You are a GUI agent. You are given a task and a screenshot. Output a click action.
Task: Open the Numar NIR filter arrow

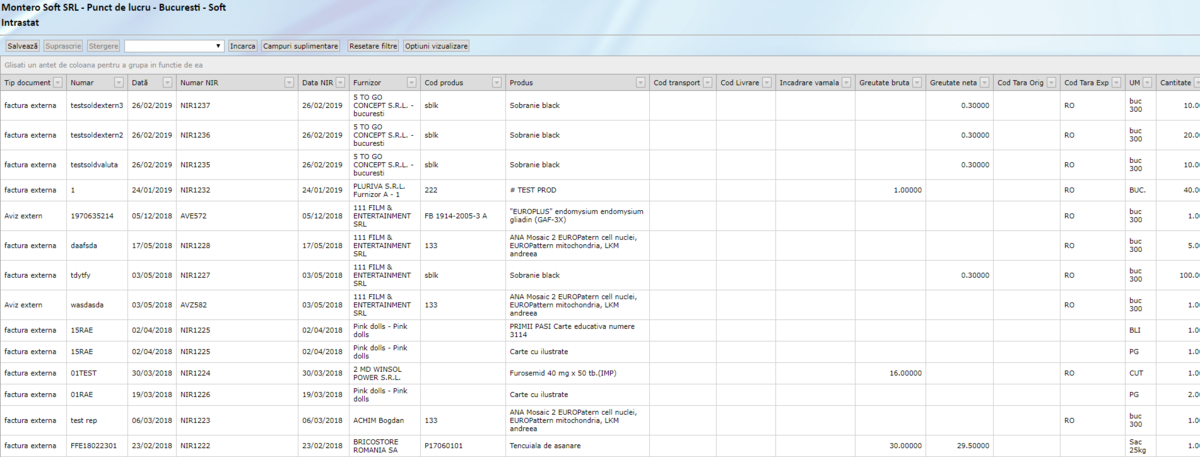[289, 82]
